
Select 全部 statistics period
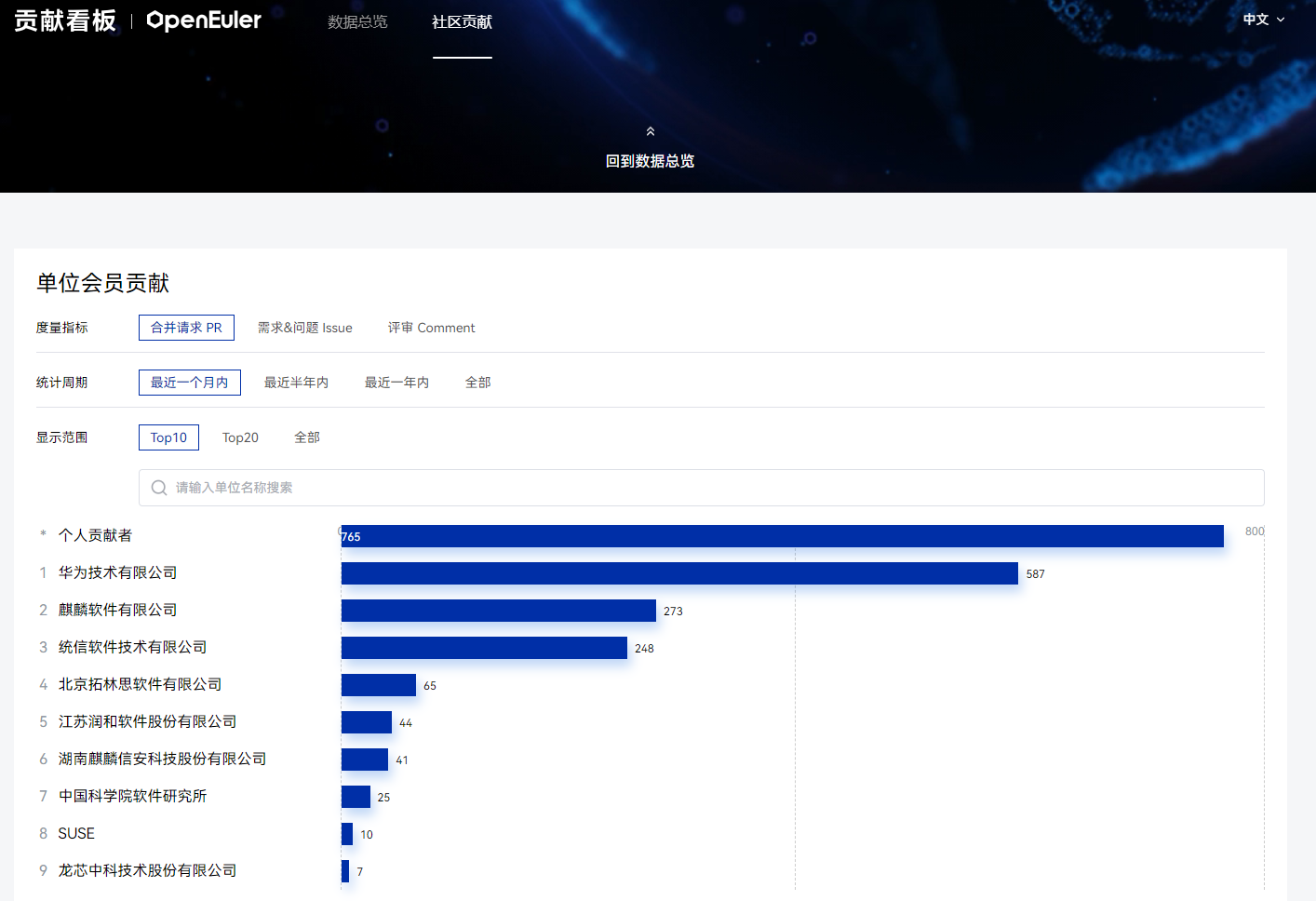(478, 383)
